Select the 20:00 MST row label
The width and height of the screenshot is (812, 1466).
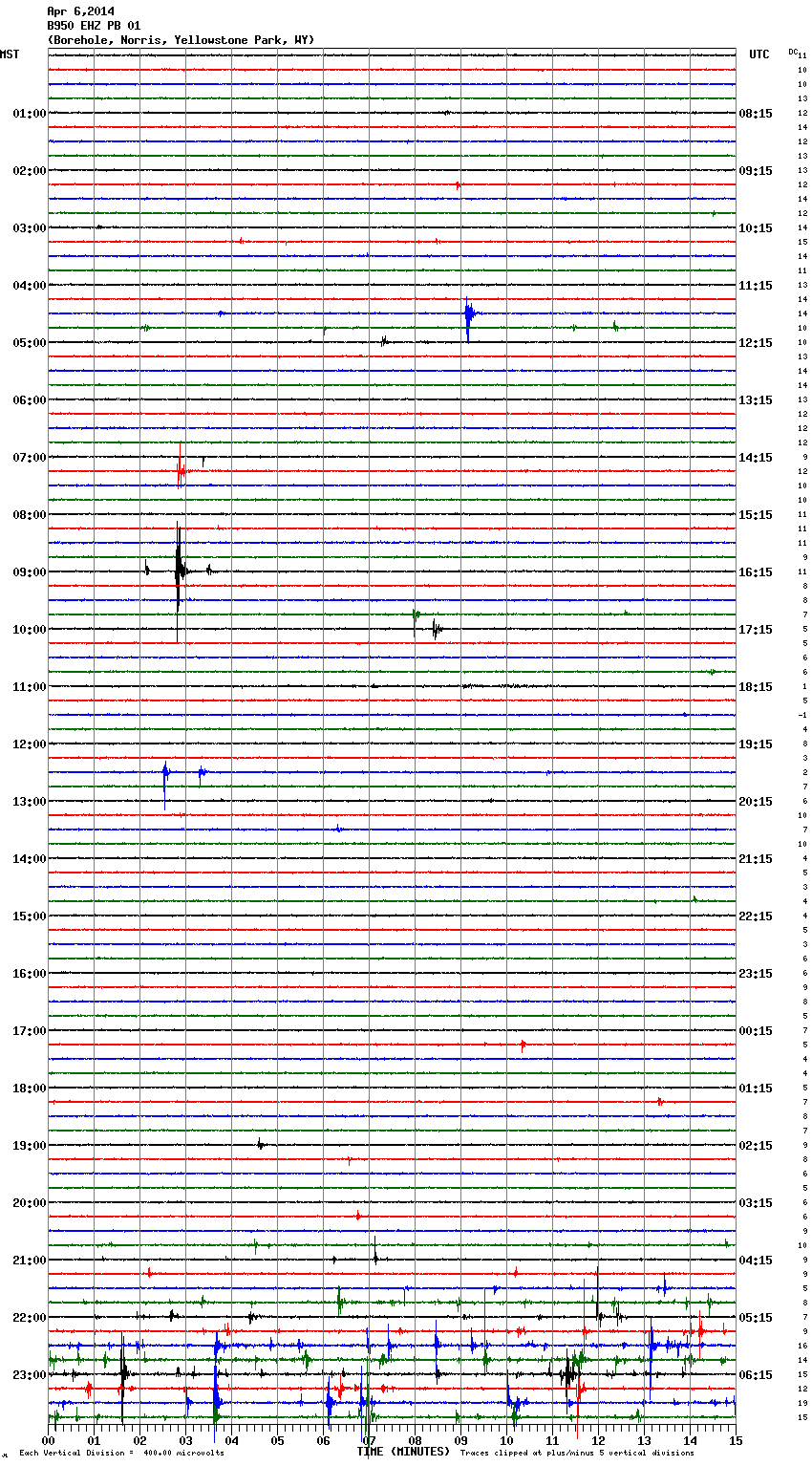(x=29, y=1203)
